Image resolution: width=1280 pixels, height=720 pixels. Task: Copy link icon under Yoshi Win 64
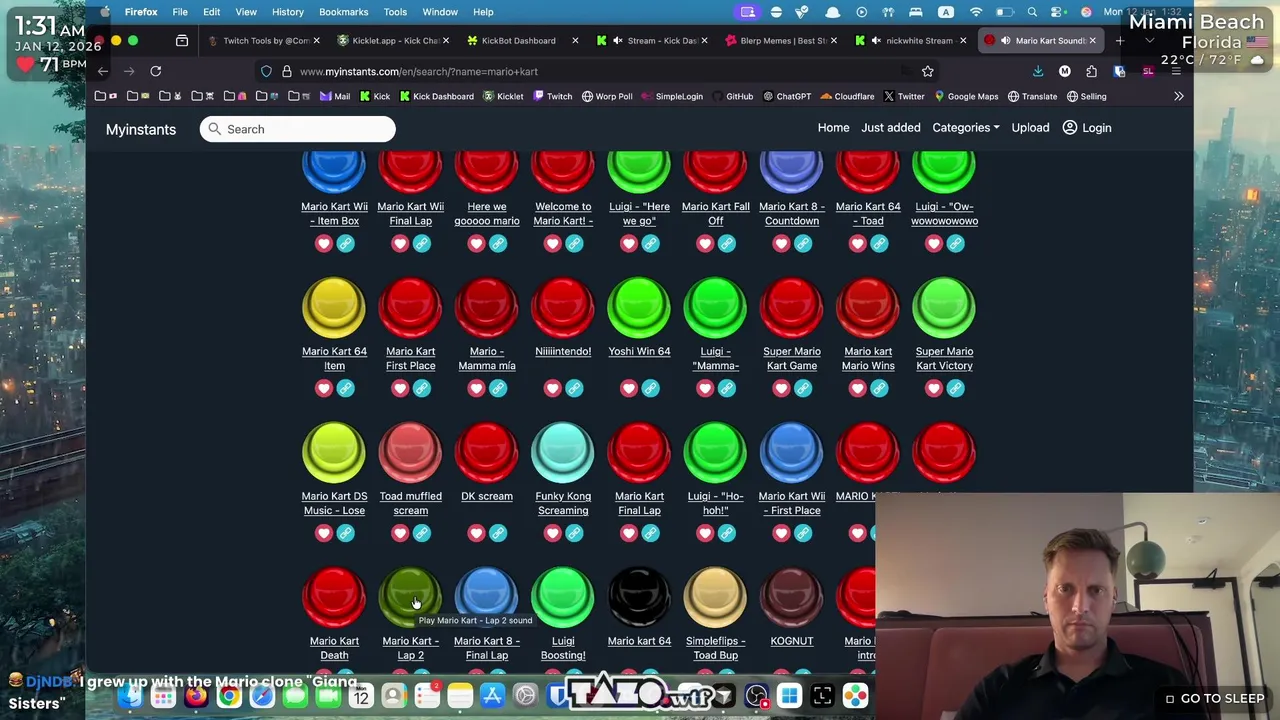[651, 388]
